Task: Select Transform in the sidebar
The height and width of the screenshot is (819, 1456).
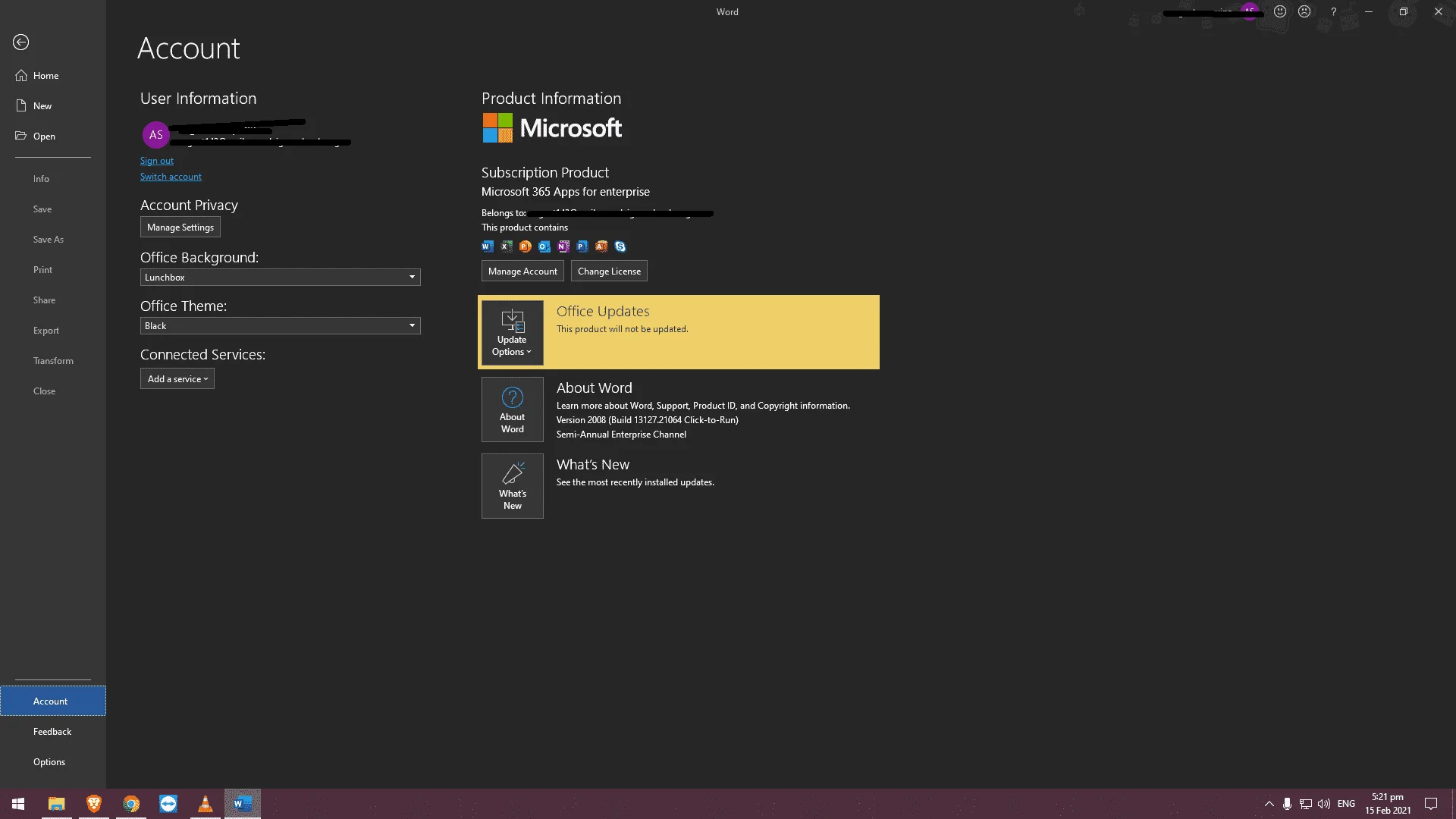Action: pyautogui.click(x=53, y=361)
